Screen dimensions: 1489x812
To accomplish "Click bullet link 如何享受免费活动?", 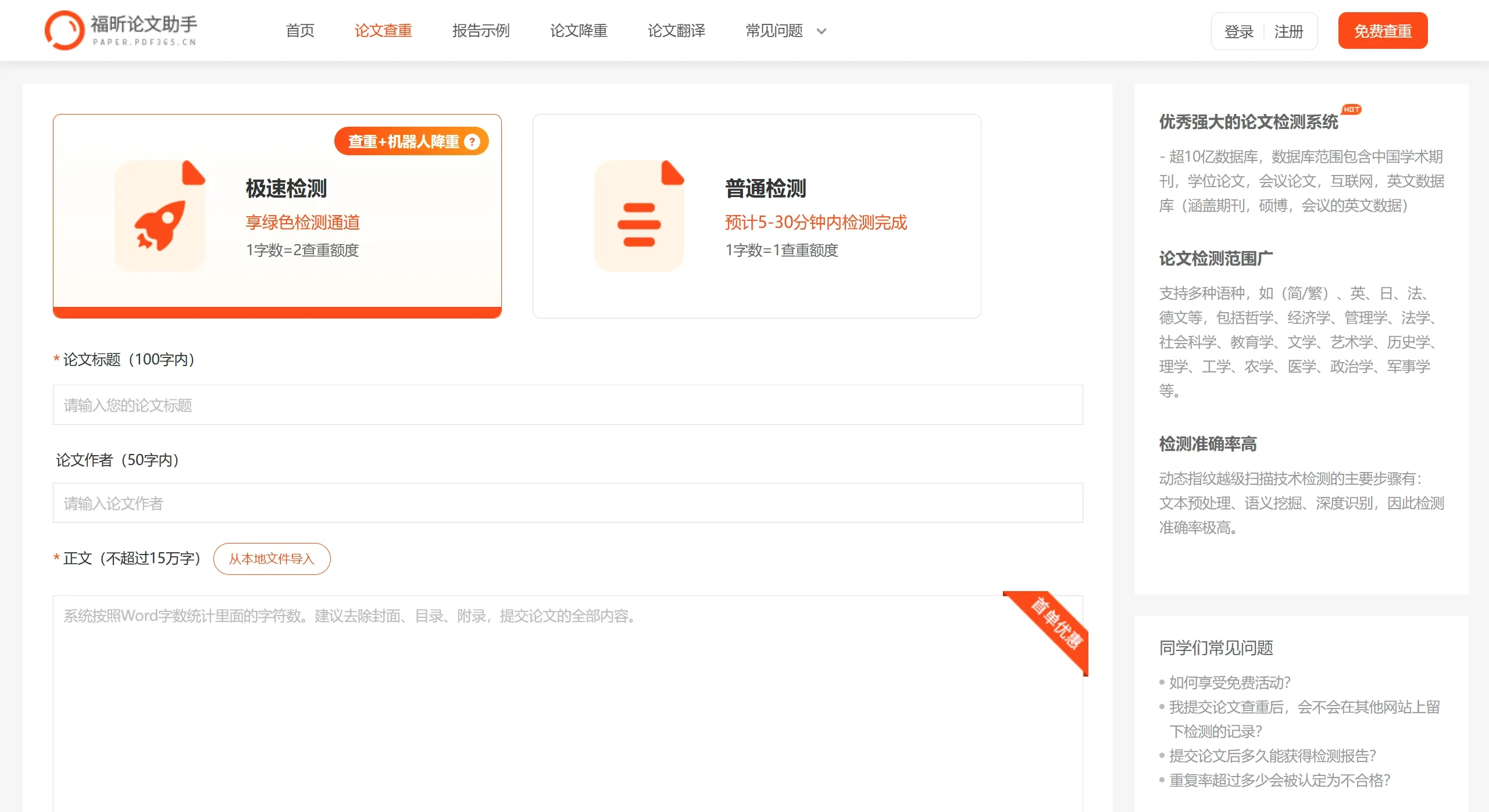I will pos(1227,683).
